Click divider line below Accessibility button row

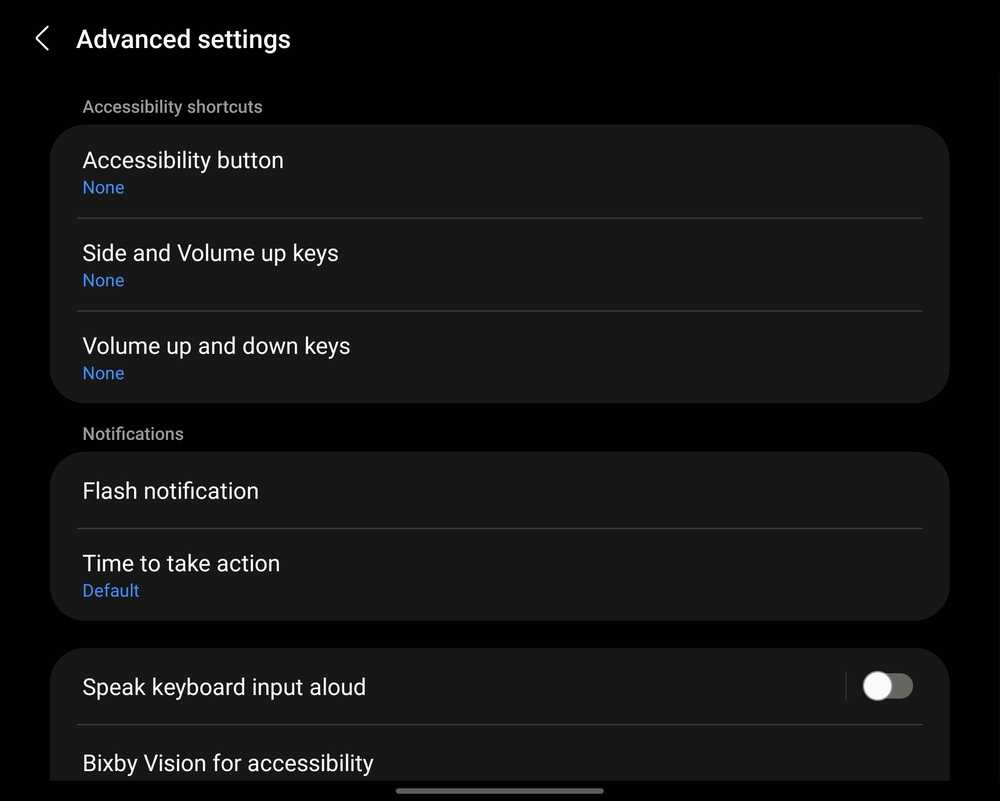click(499, 218)
